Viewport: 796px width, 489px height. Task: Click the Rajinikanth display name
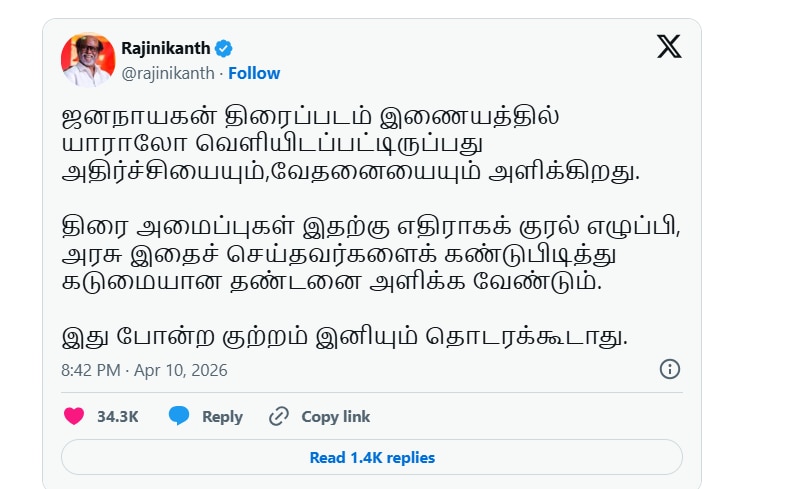[166, 48]
